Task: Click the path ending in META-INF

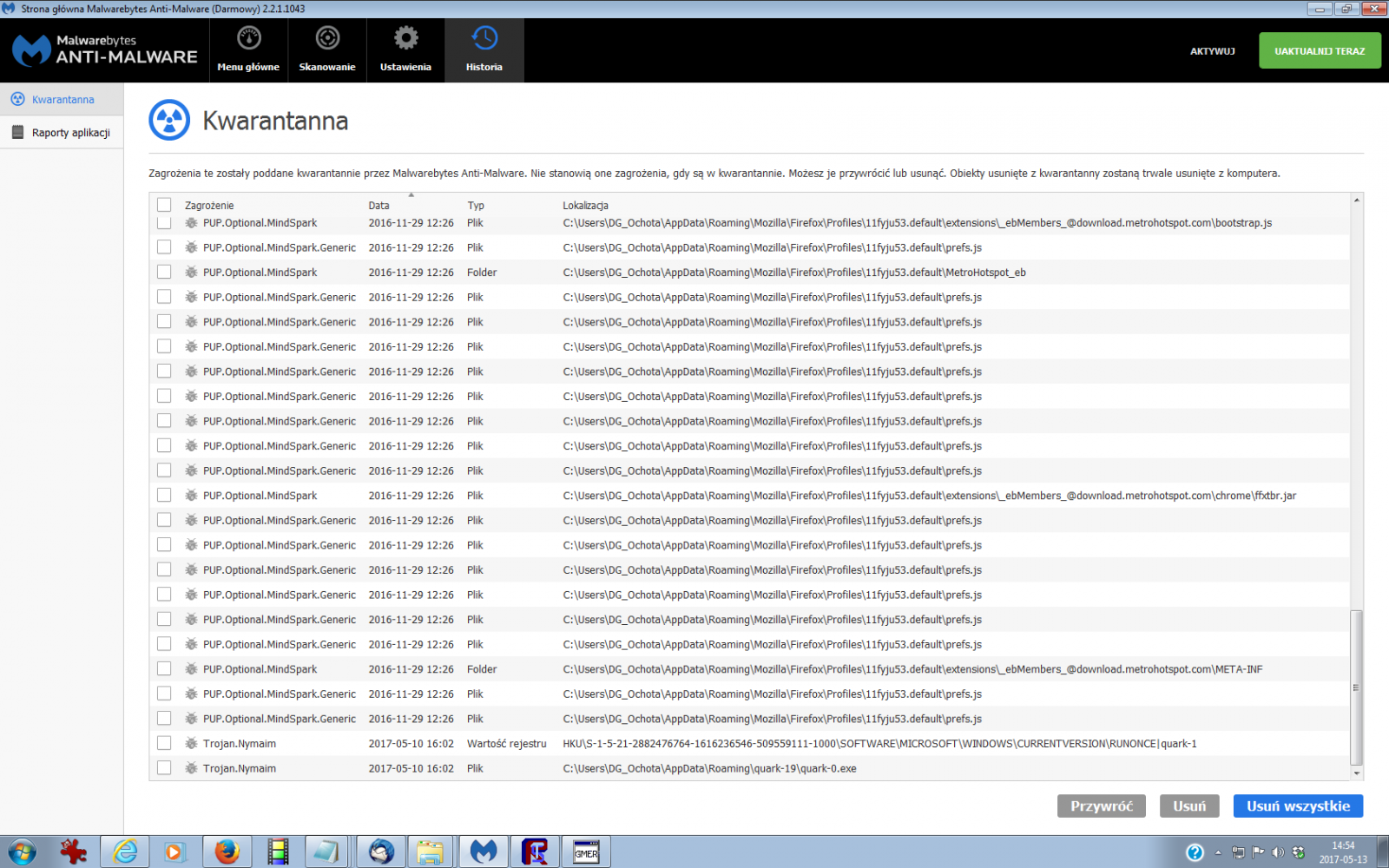Action: point(912,669)
